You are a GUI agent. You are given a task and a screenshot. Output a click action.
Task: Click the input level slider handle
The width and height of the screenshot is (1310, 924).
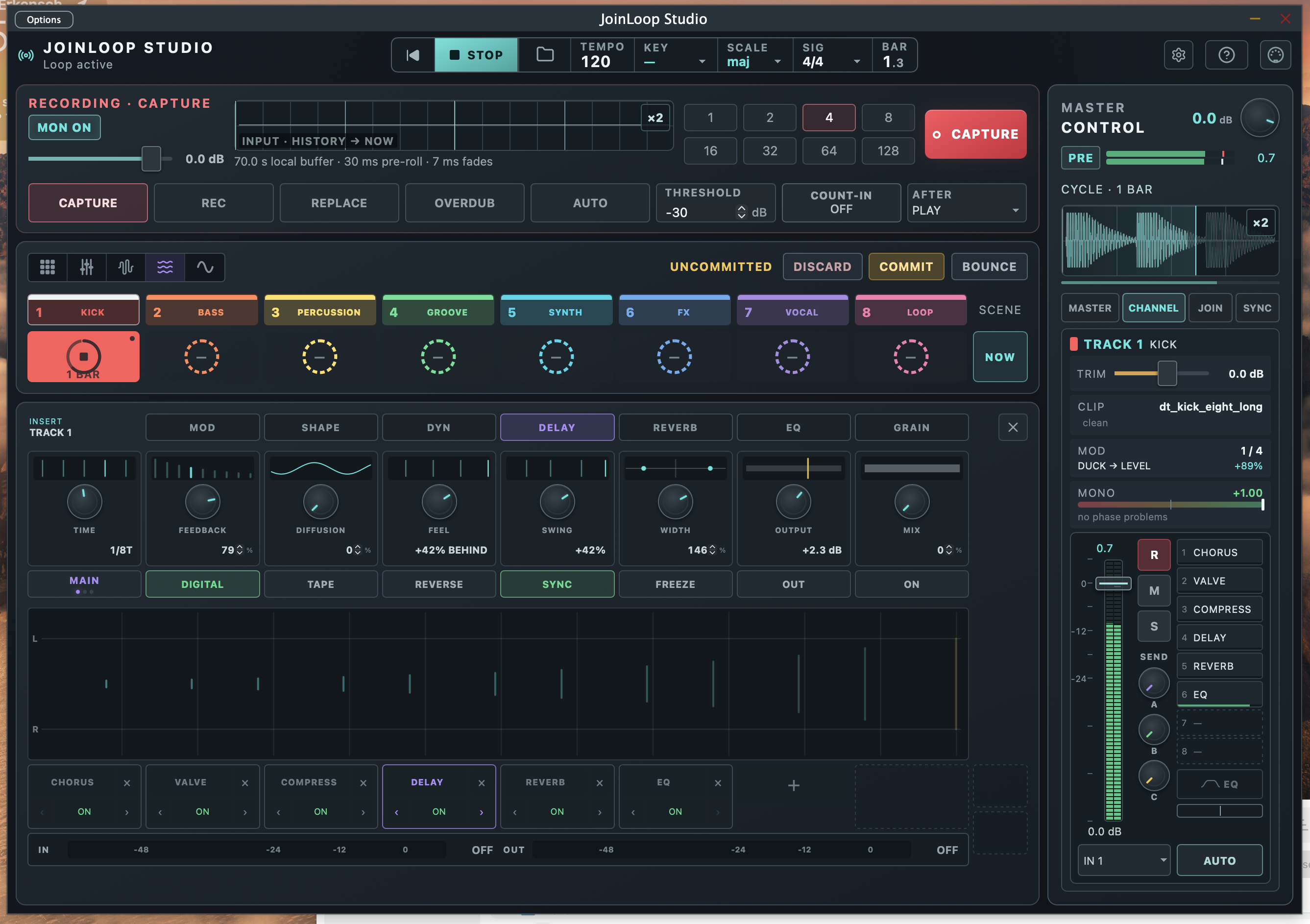pyautogui.click(x=151, y=159)
